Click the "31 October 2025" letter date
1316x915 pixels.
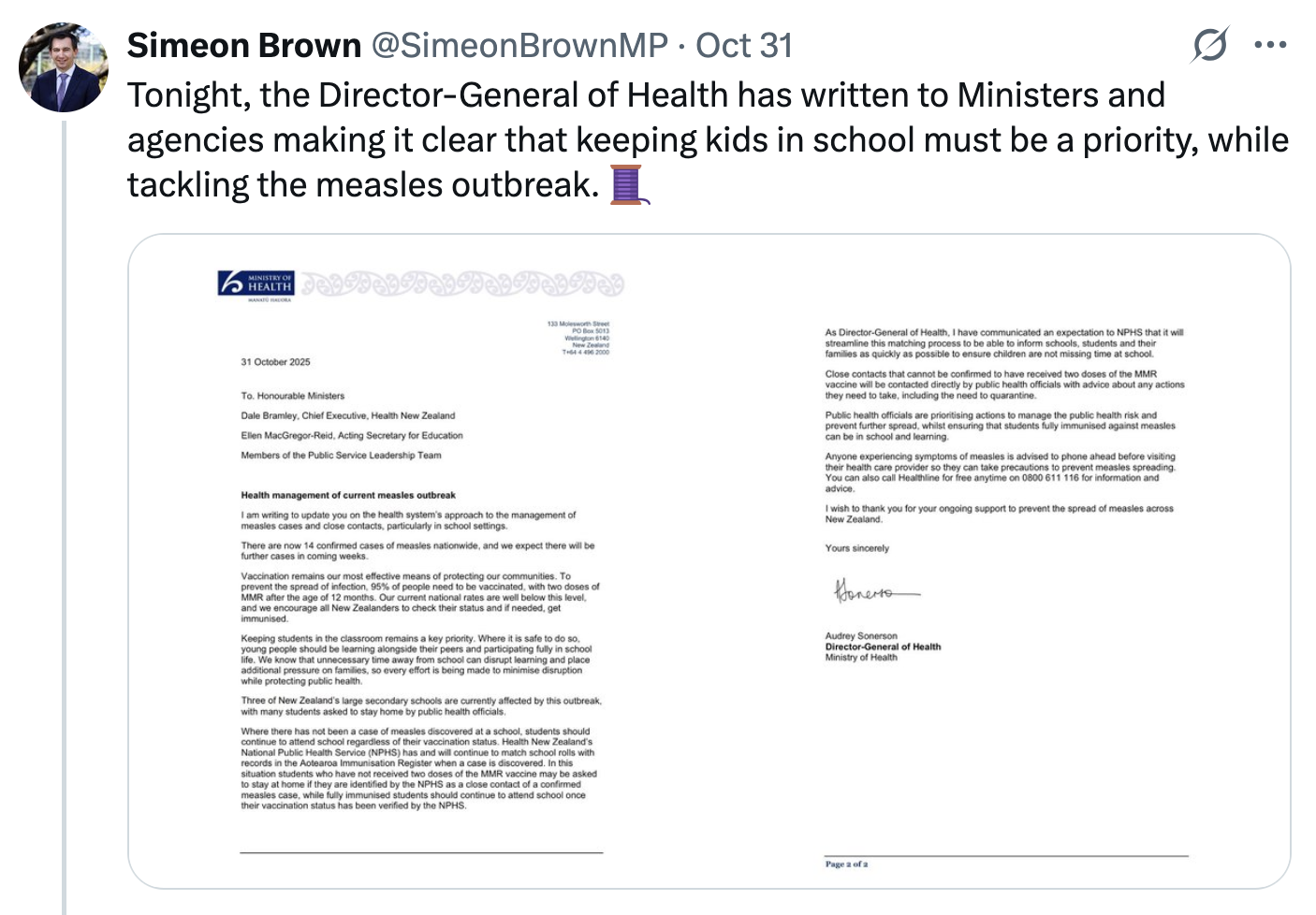coord(275,362)
